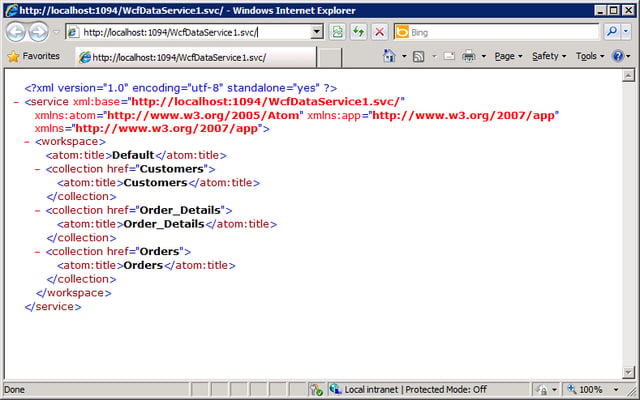Click the Order_Details atom:title value
The image size is (640, 400).
point(164,224)
